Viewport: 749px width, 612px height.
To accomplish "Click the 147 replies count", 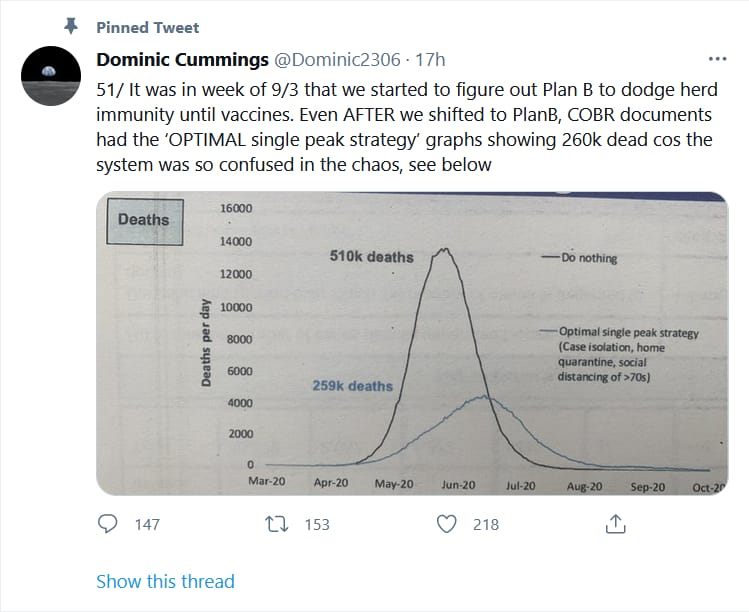I will (147, 525).
